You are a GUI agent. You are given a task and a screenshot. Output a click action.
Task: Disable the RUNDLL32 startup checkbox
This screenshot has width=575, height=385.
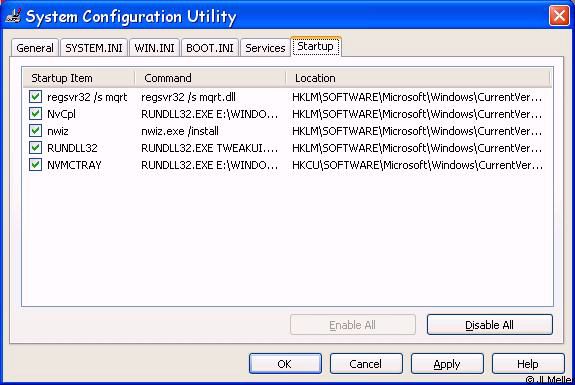36,148
